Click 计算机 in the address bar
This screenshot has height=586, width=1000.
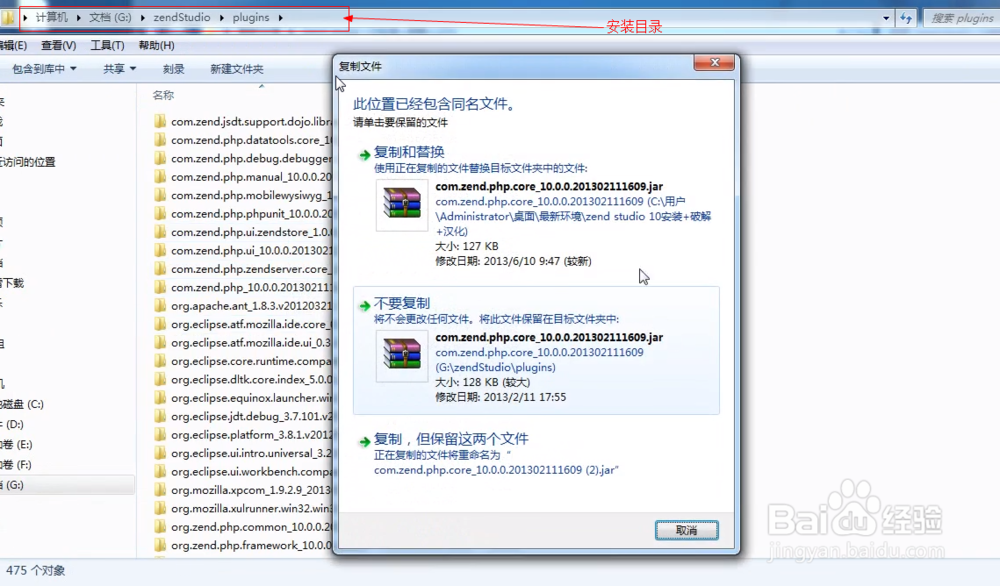(x=52, y=17)
